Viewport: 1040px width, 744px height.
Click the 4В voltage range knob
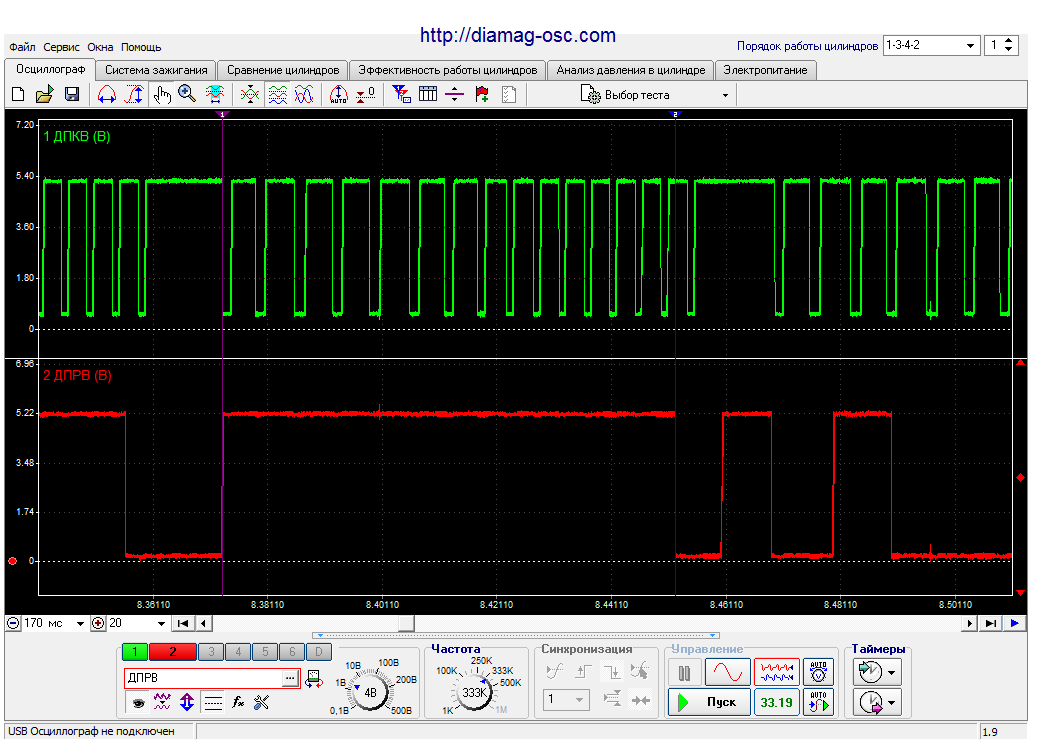[370, 692]
